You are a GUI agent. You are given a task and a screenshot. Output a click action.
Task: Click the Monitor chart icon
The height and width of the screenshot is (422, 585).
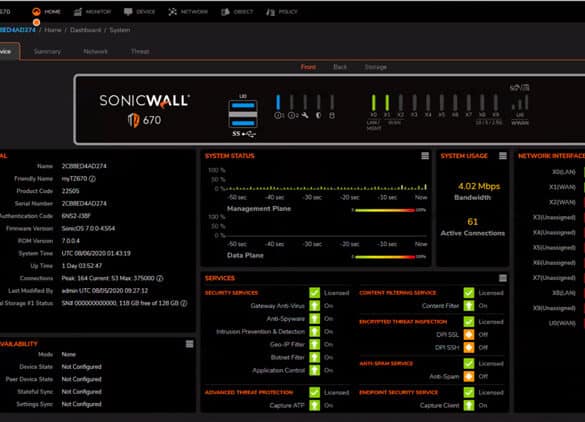click(x=78, y=12)
